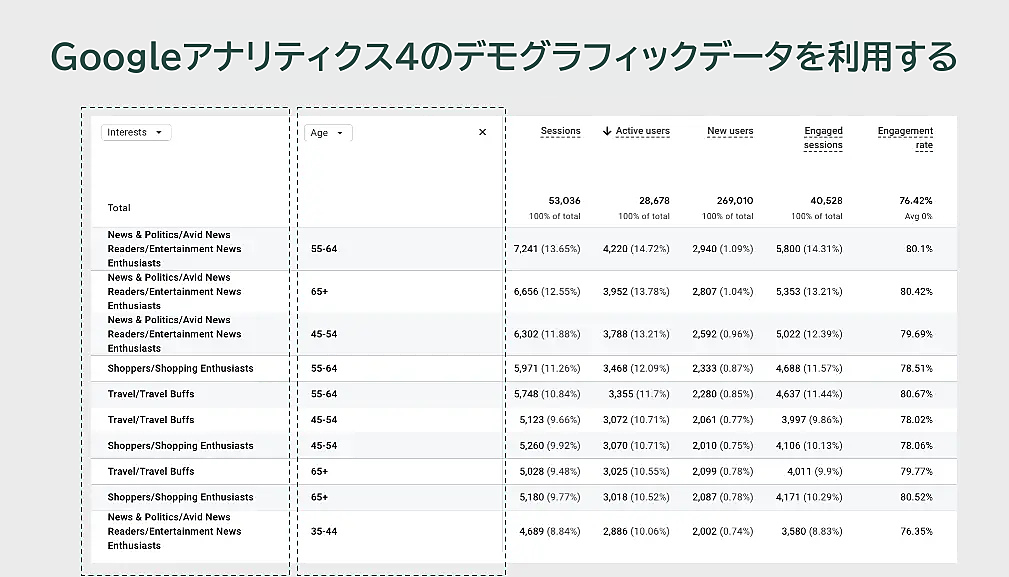
Task: Click total sessions value 53,036
Action: 564,201
